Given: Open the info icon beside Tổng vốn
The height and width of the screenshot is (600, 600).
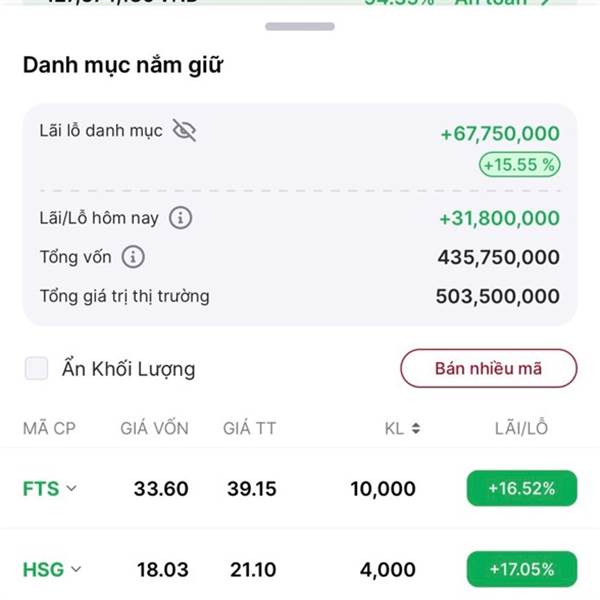Looking at the screenshot, I should pos(133,257).
